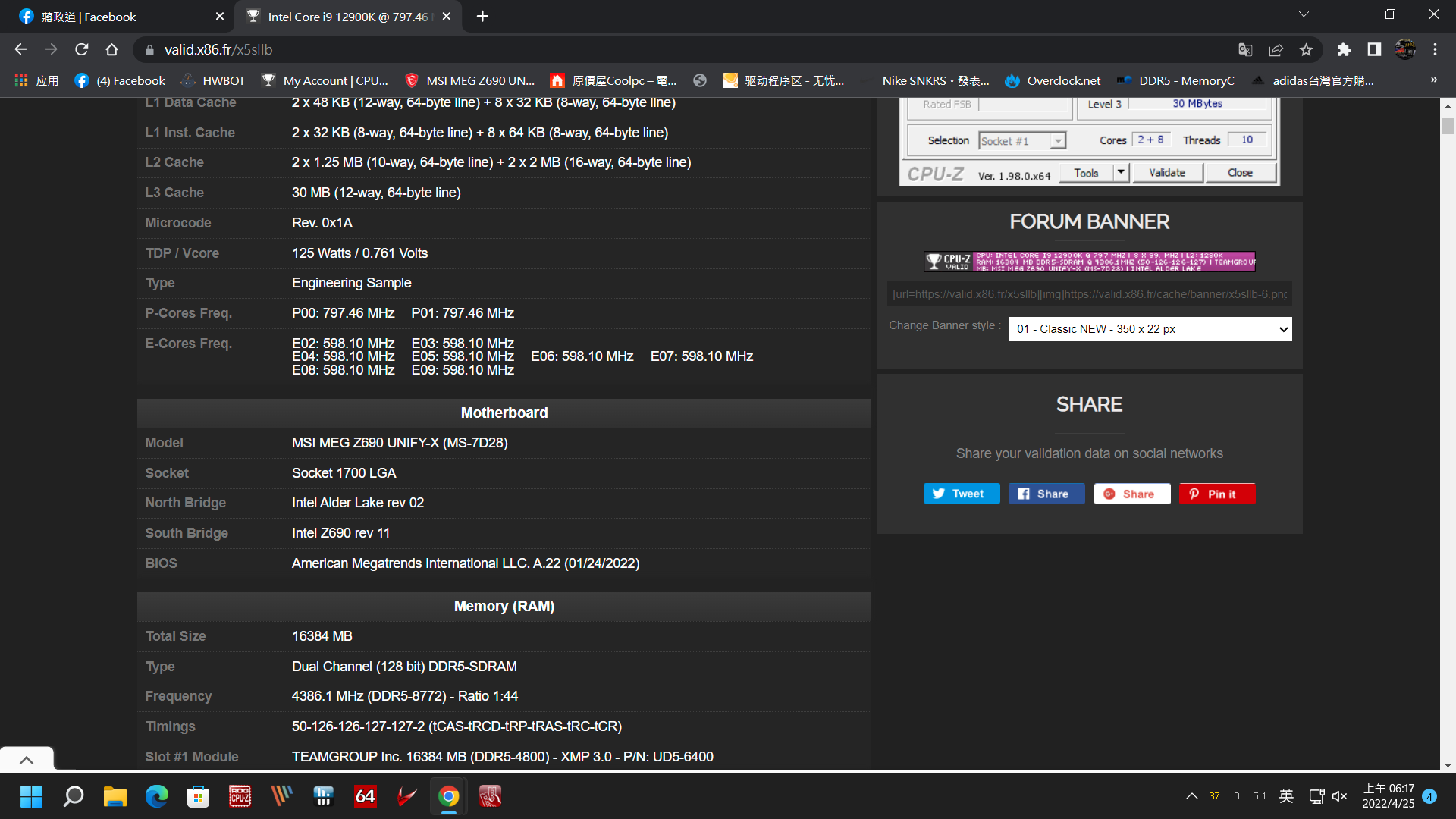This screenshot has height=819, width=1456.
Task: Open the Socket #1 selection dropdown
Action: pos(1021,141)
